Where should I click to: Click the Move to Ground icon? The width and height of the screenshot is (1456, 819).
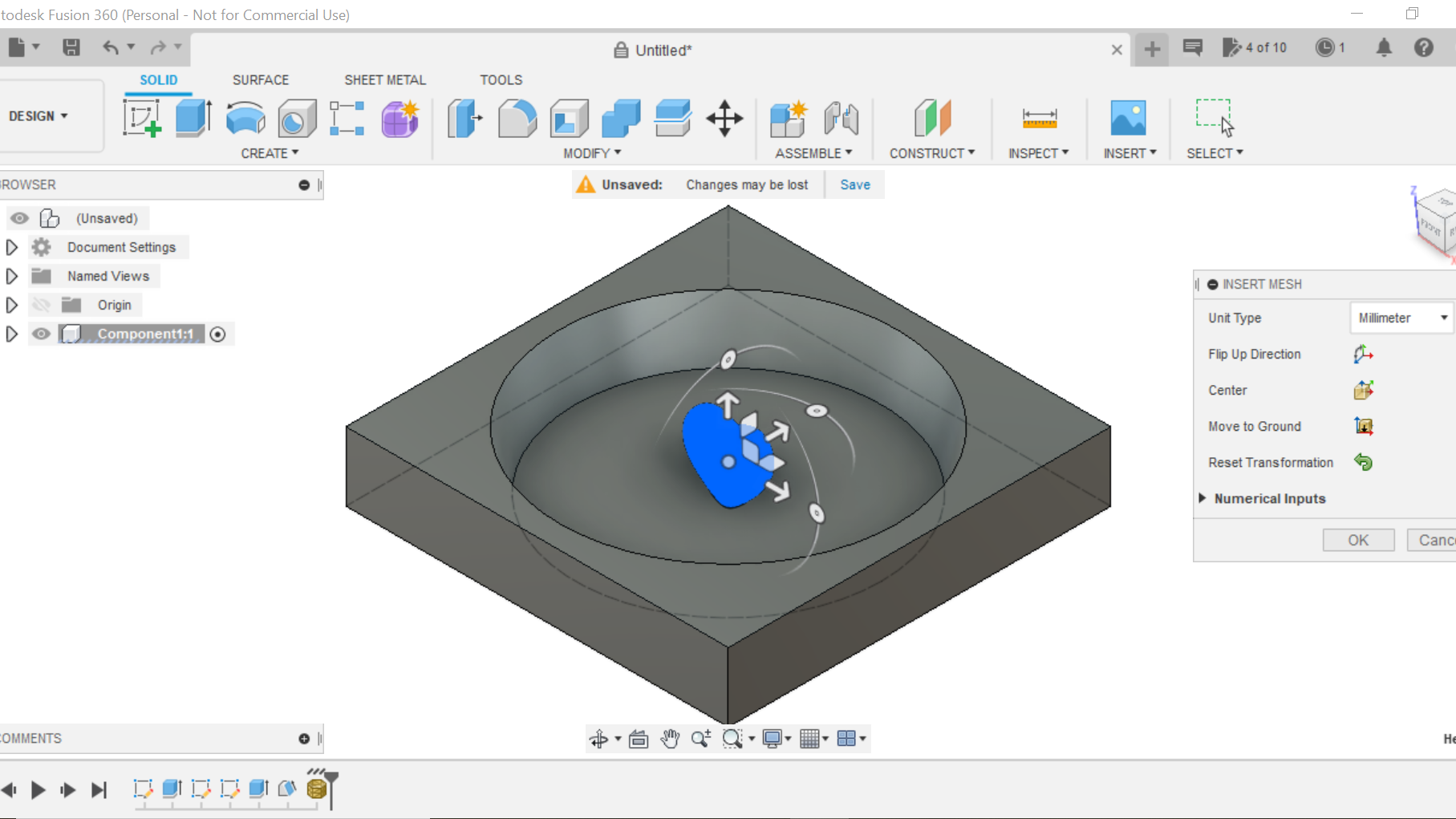(x=1364, y=426)
